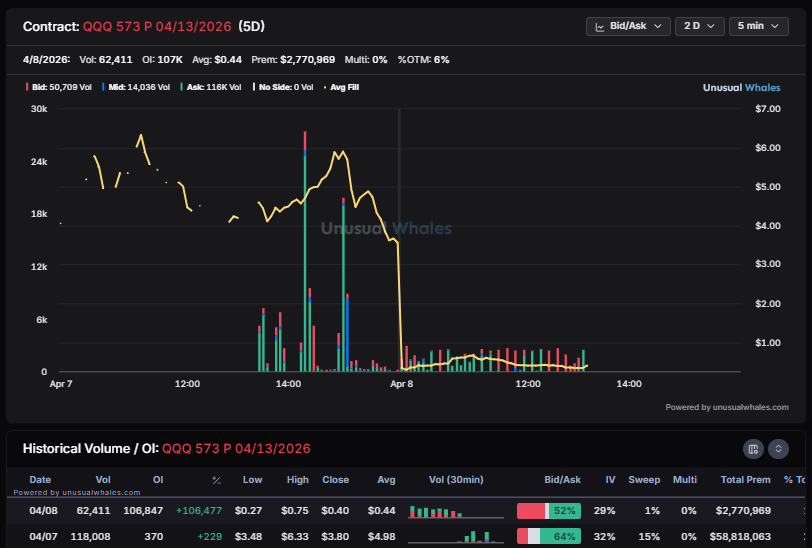
Task: Click the $58,818,063 total premium value
Action: point(741,537)
